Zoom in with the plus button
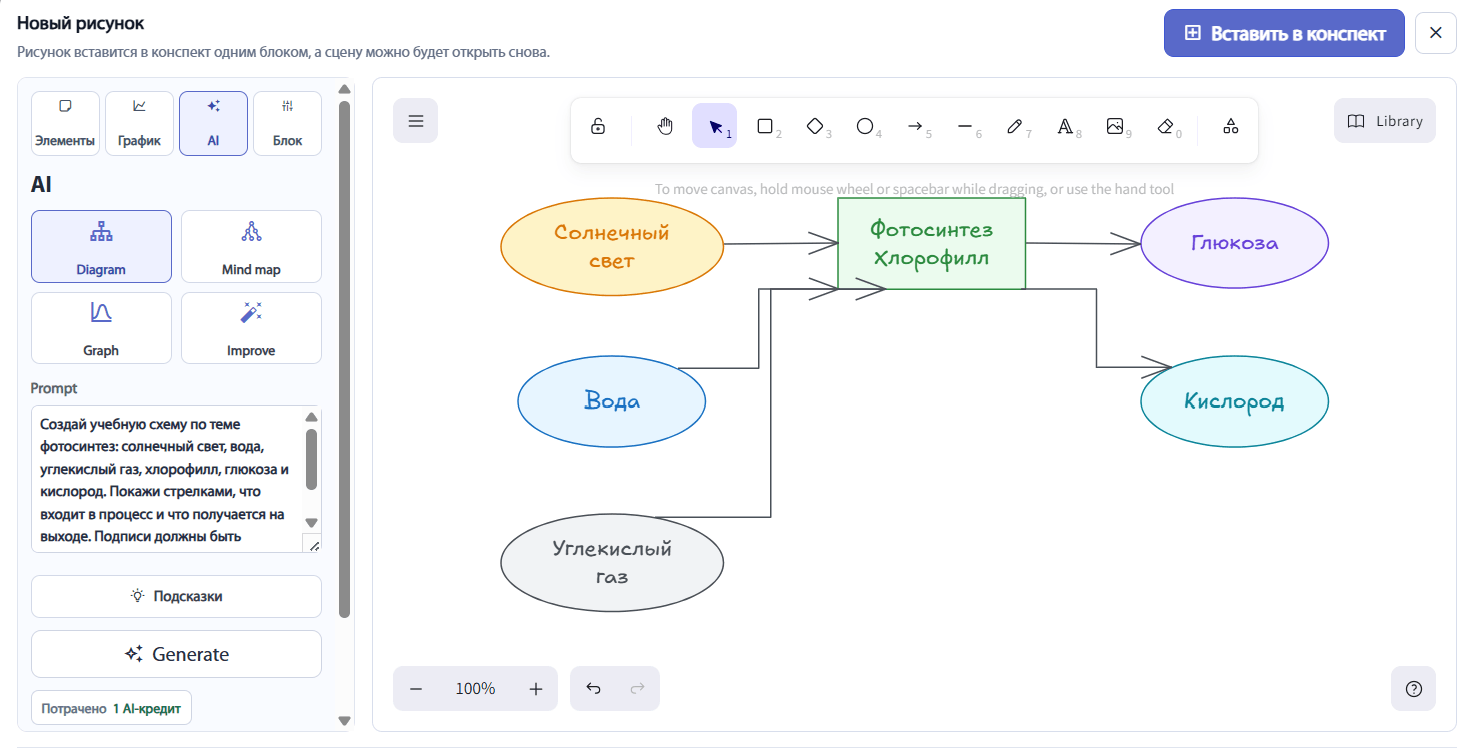The image size is (1467, 751). coord(536,689)
